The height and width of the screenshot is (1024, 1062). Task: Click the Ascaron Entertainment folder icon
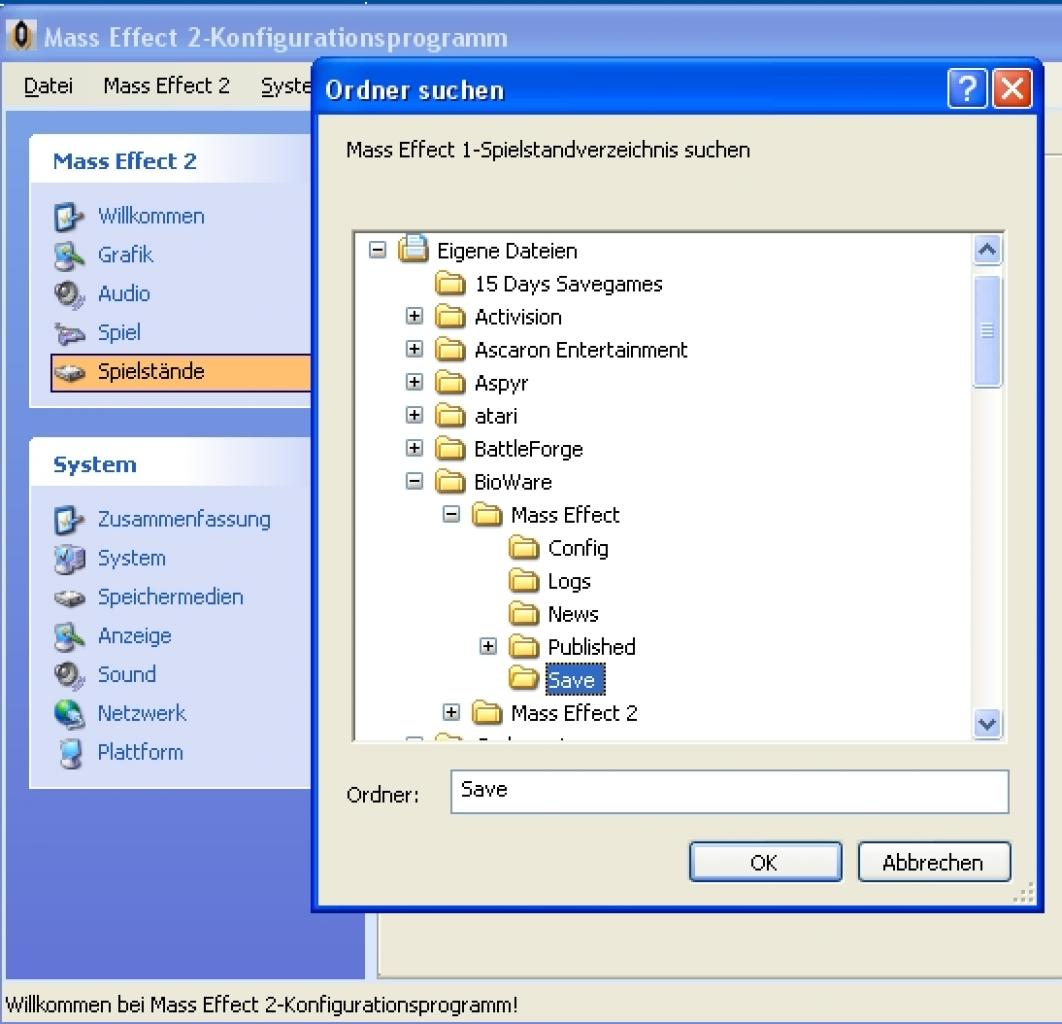tap(450, 349)
